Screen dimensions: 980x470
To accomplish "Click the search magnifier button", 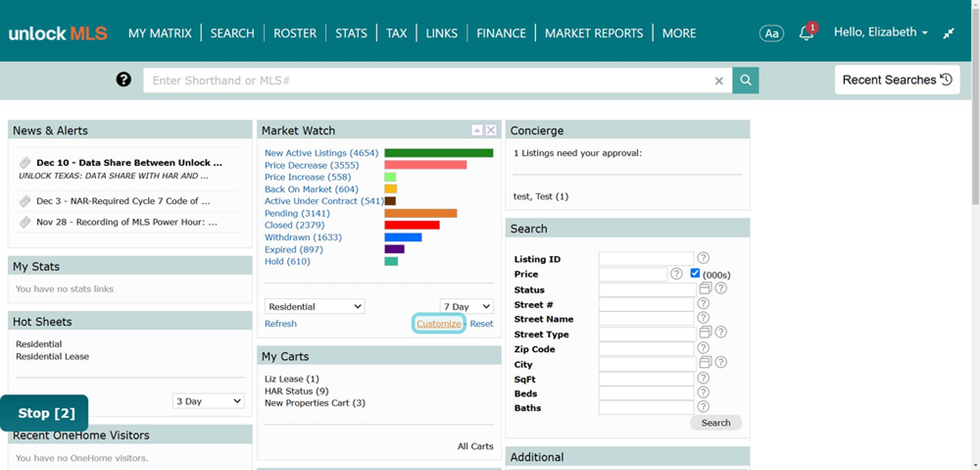I will [x=746, y=81].
